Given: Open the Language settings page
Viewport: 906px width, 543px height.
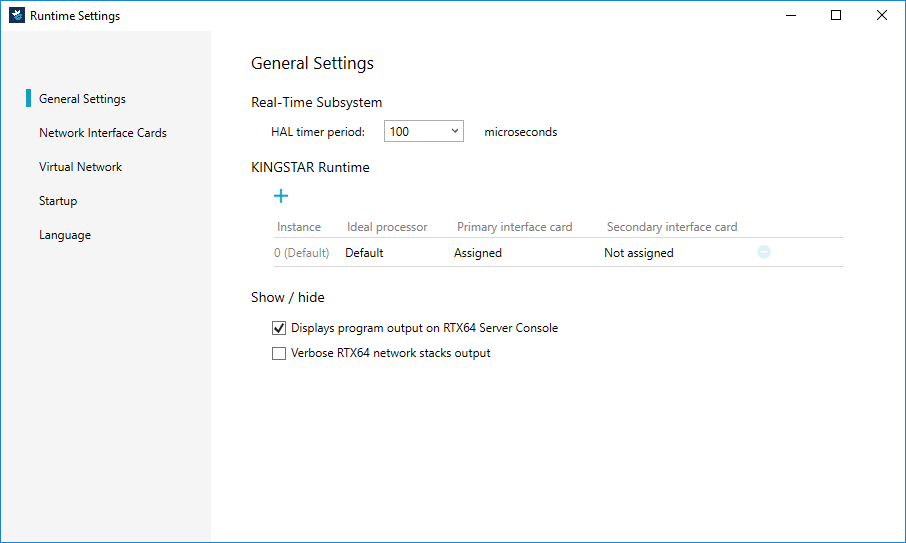Looking at the screenshot, I should point(65,235).
